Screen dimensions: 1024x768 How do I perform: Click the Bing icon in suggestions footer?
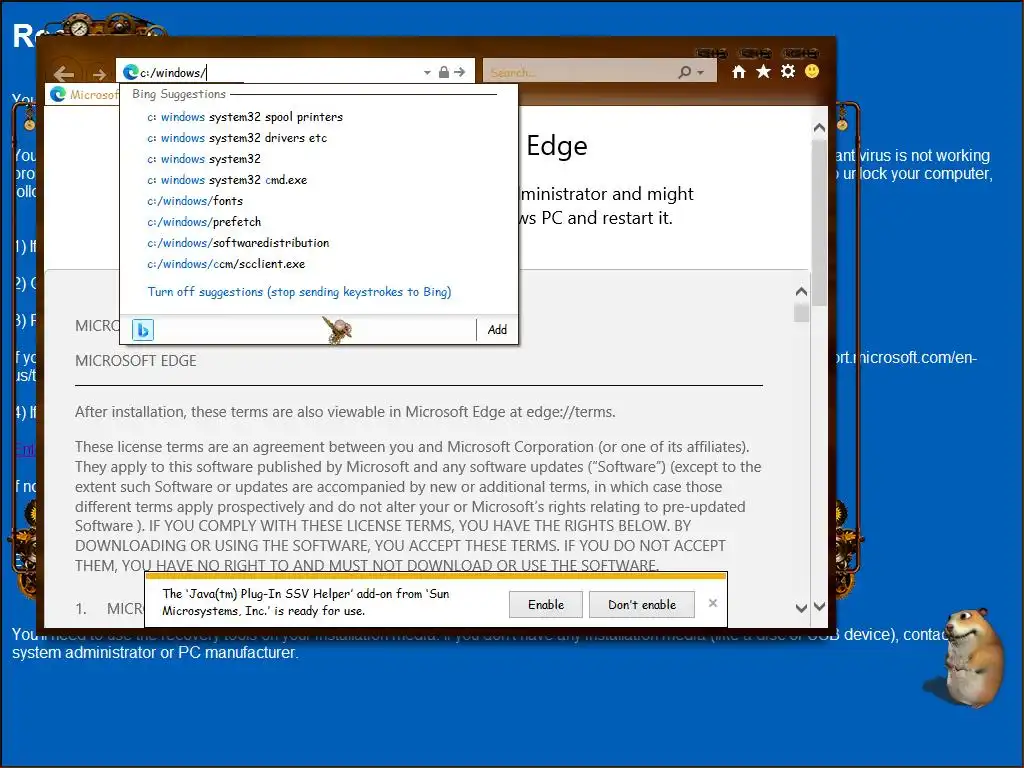click(x=142, y=330)
